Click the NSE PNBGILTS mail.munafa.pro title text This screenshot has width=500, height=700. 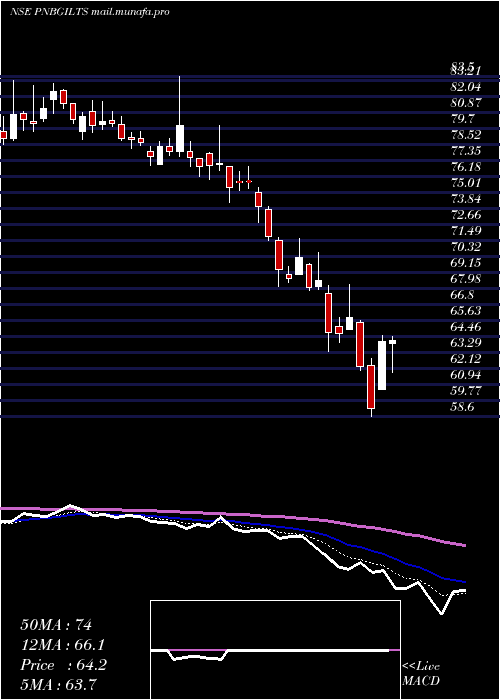click(x=89, y=12)
